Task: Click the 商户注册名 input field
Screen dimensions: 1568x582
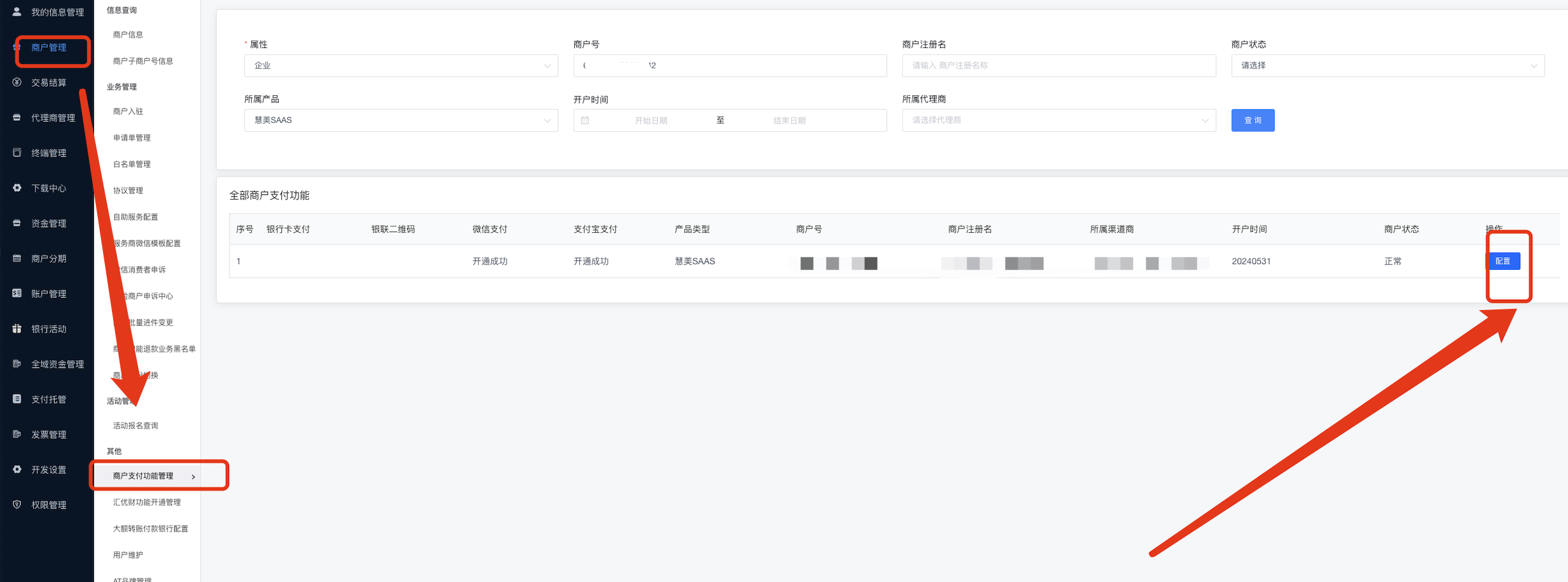Action: click(1058, 65)
